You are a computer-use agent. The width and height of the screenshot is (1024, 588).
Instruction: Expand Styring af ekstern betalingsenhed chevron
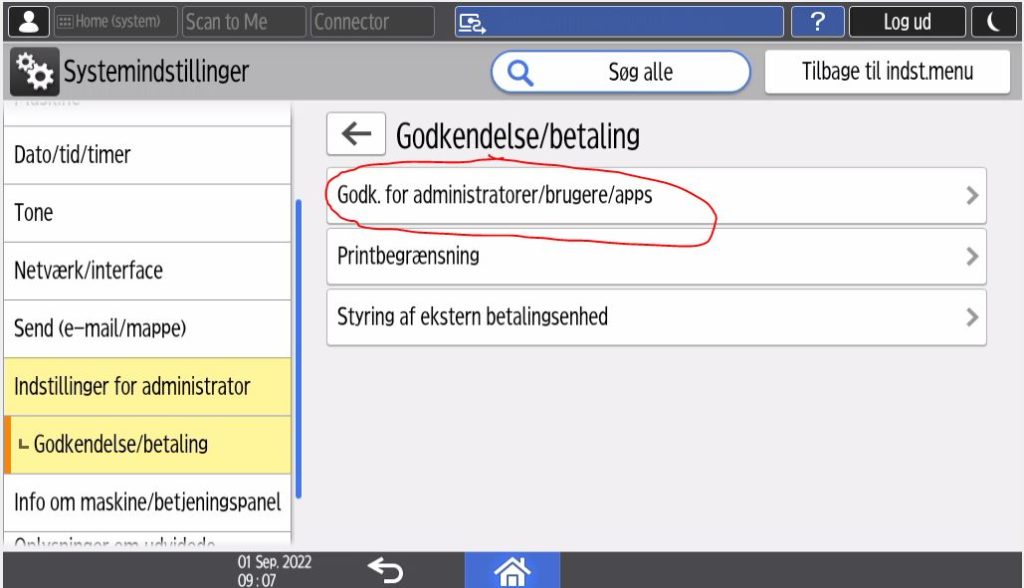(x=972, y=317)
